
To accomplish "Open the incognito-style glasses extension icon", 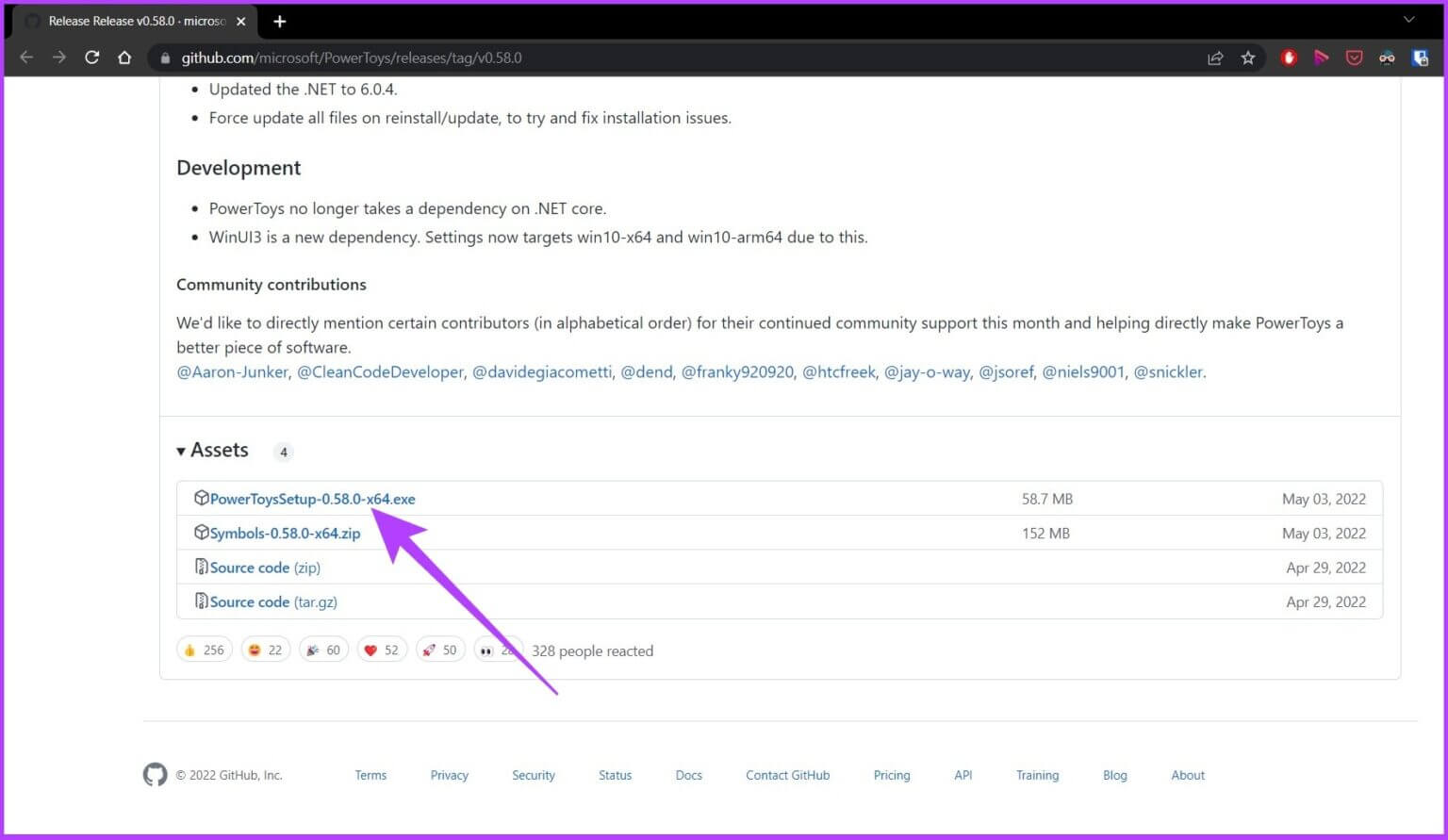I will click(x=1387, y=58).
